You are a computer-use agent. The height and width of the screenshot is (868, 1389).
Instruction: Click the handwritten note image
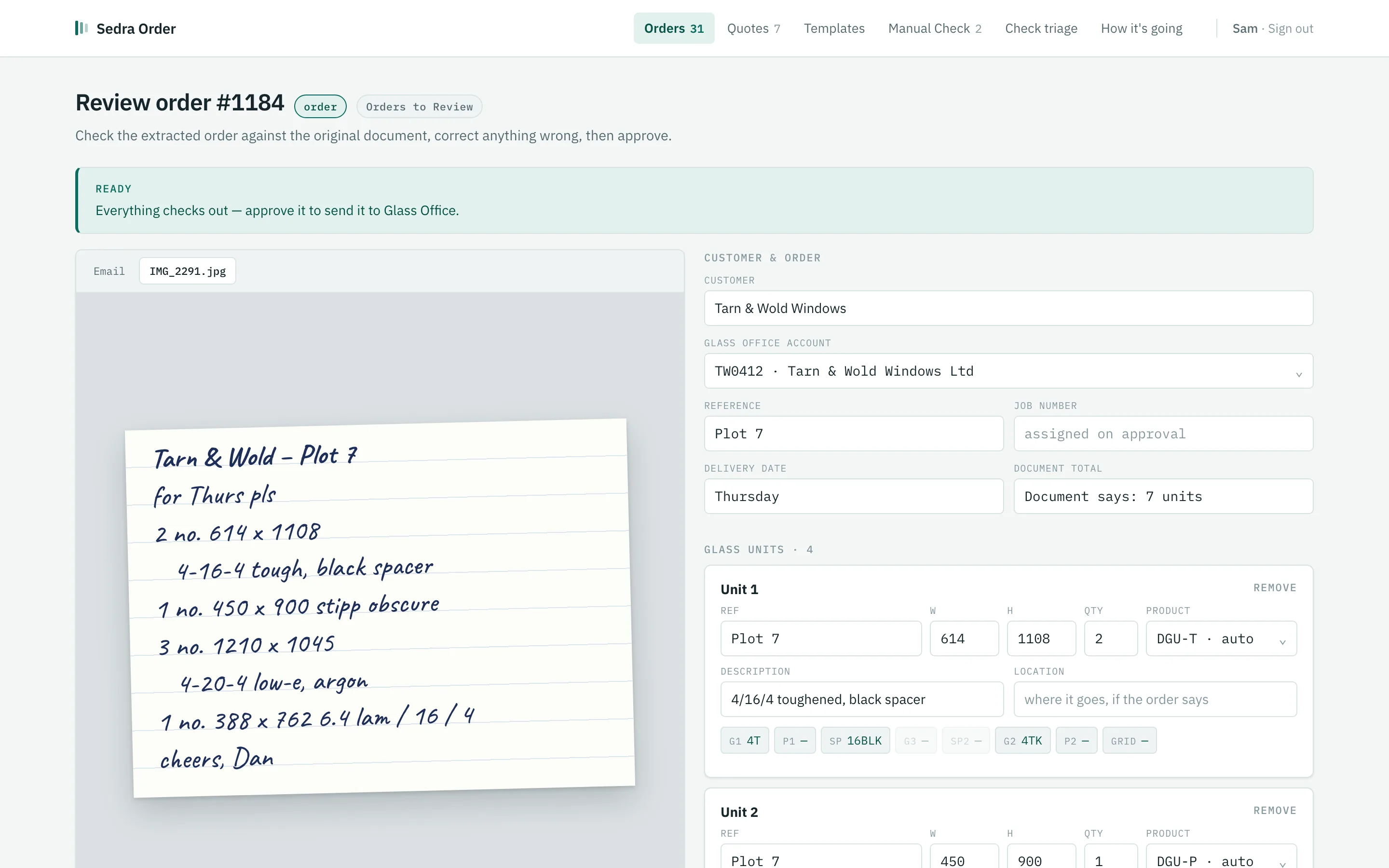[x=381, y=608]
